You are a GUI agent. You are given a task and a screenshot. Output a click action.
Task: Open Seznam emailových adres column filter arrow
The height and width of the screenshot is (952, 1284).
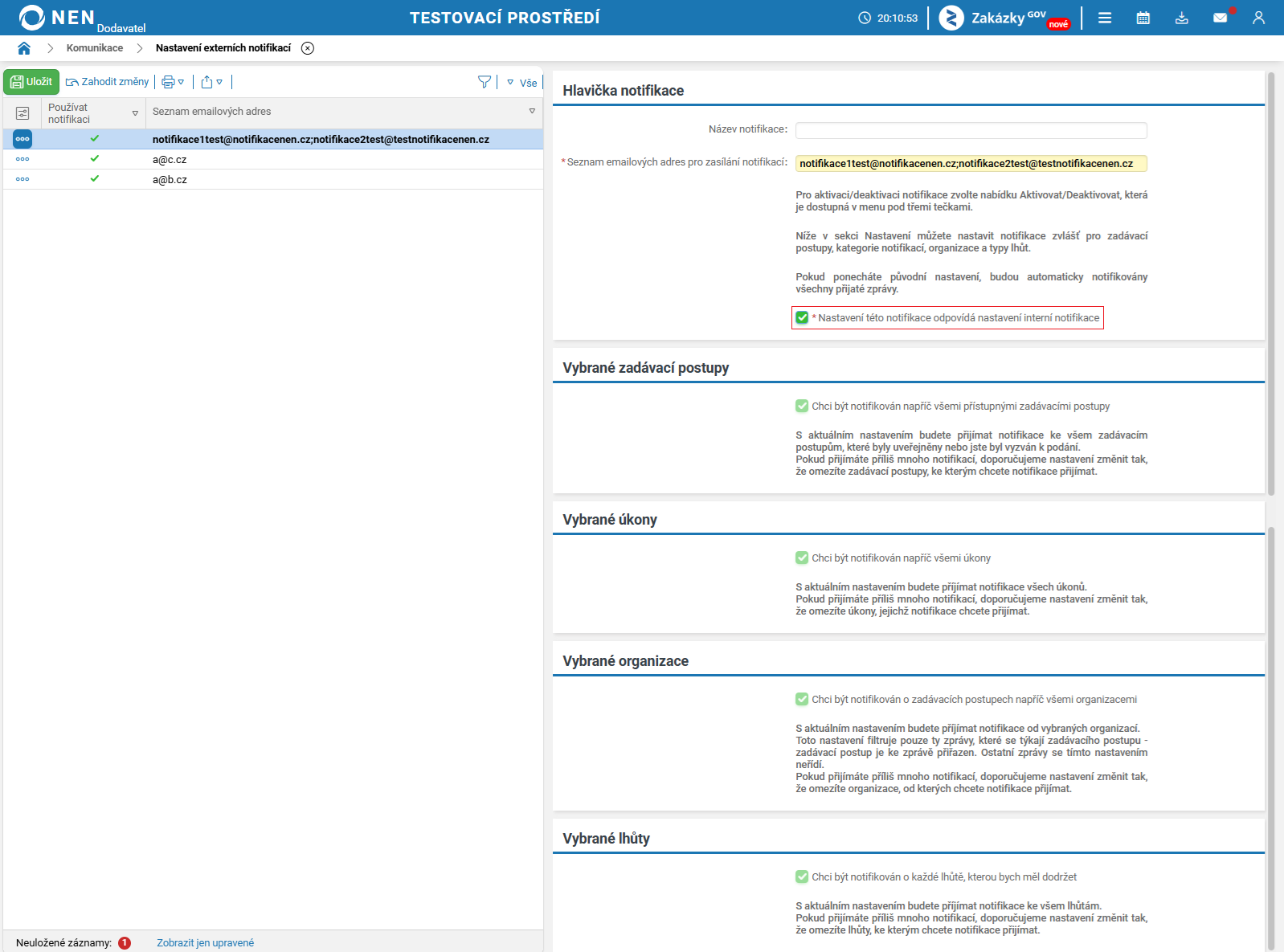tap(532, 111)
